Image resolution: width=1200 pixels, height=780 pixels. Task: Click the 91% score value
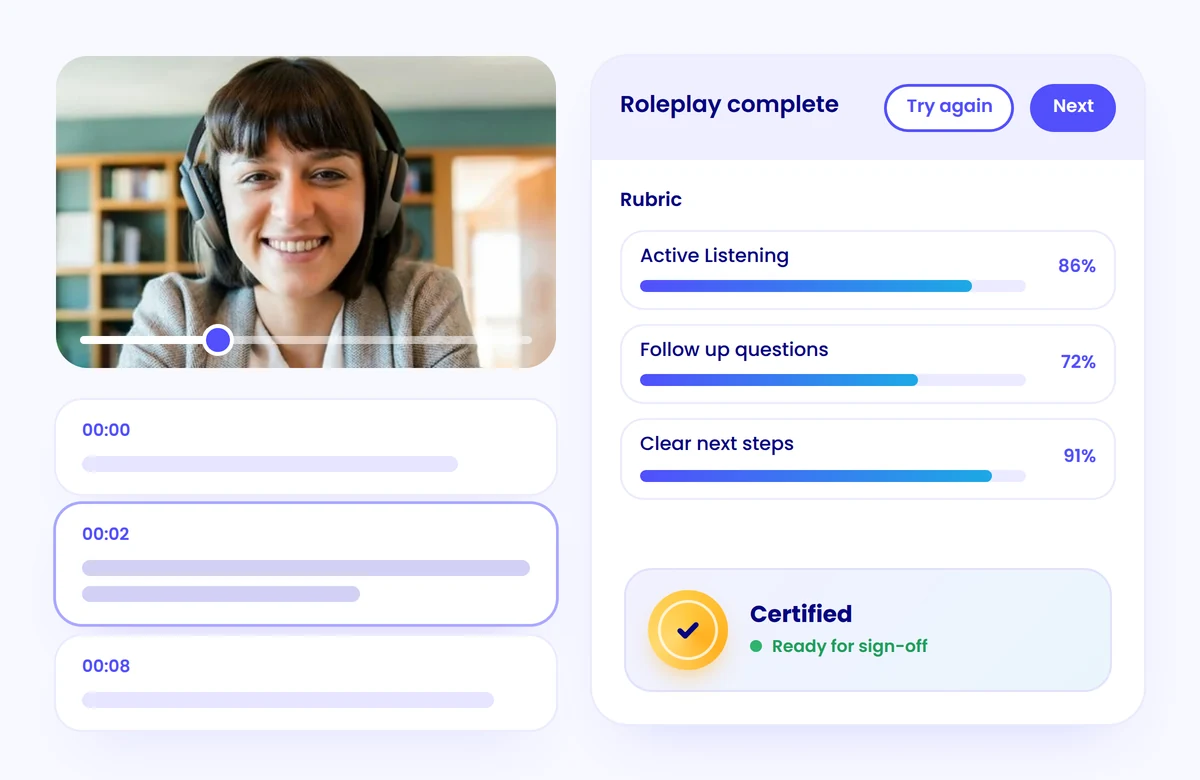1079,456
